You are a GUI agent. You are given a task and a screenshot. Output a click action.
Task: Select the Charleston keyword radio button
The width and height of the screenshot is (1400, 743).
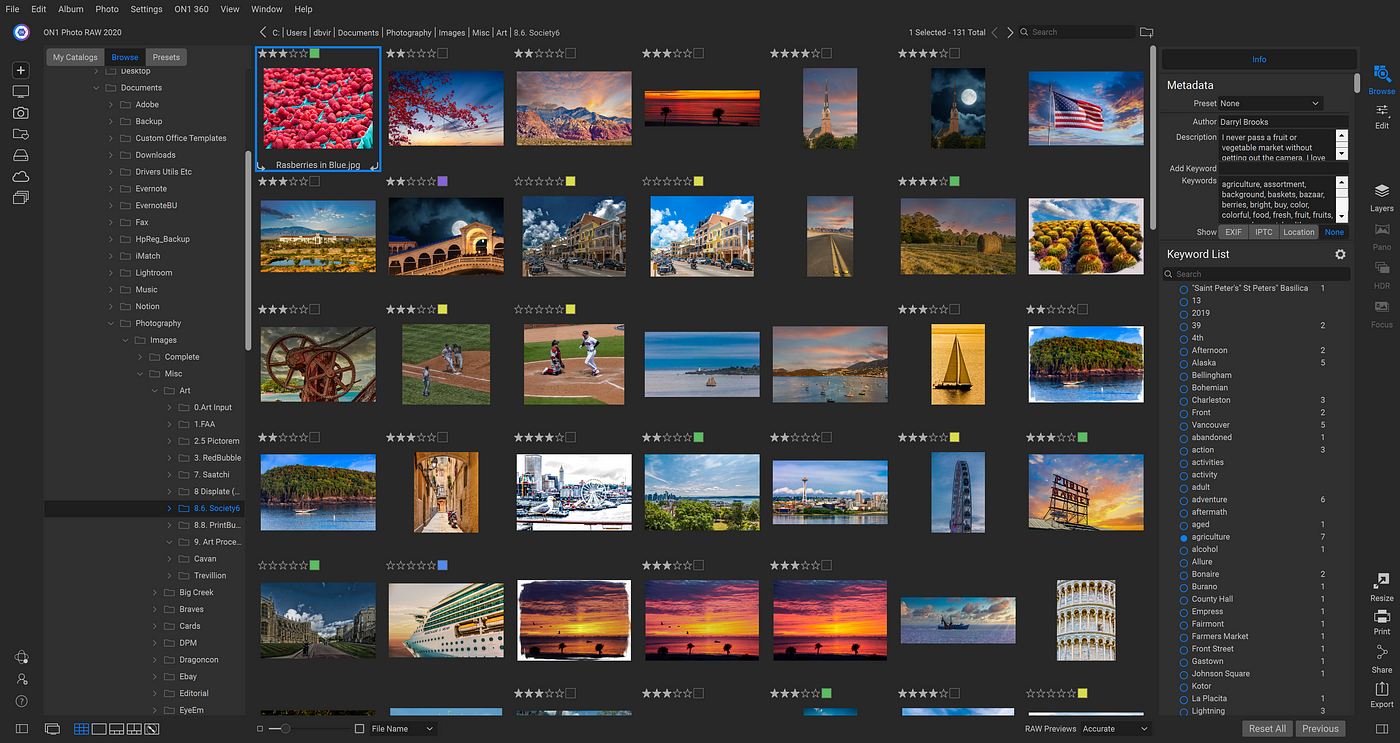click(1184, 400)
